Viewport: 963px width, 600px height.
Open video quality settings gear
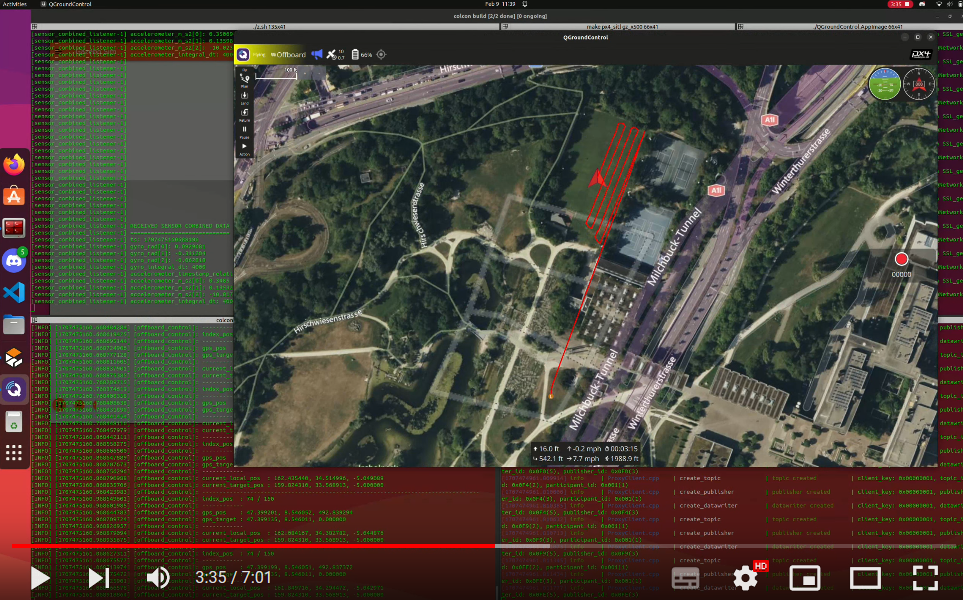tap(746, 578)
